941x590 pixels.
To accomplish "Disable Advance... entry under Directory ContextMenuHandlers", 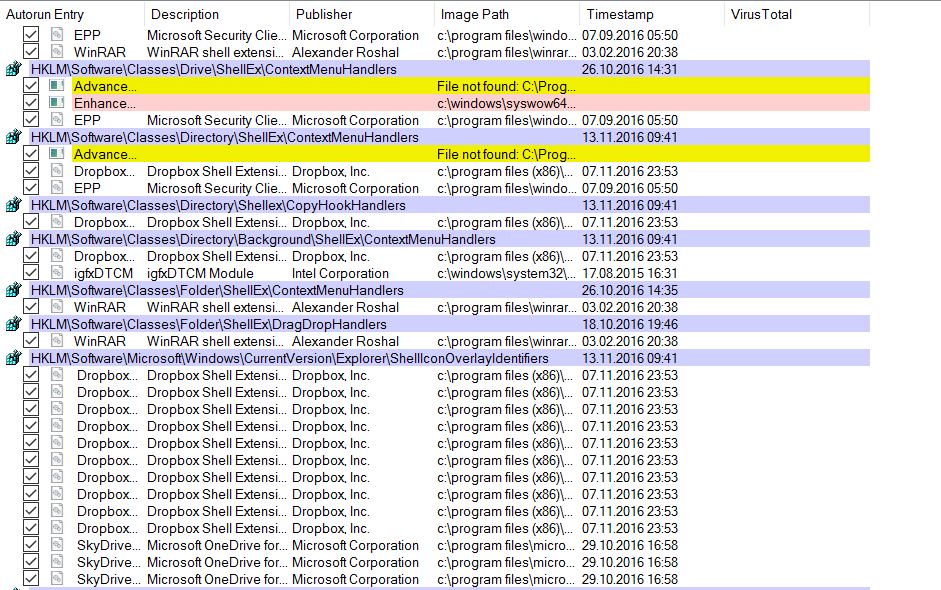I will coord(31,154).
